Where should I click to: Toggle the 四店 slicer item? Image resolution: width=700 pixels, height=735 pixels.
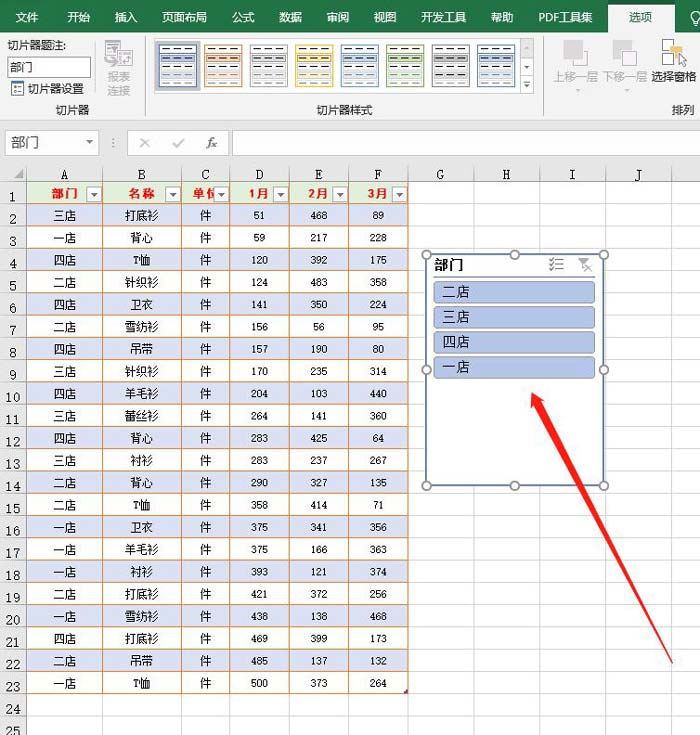tap(514, 342)
